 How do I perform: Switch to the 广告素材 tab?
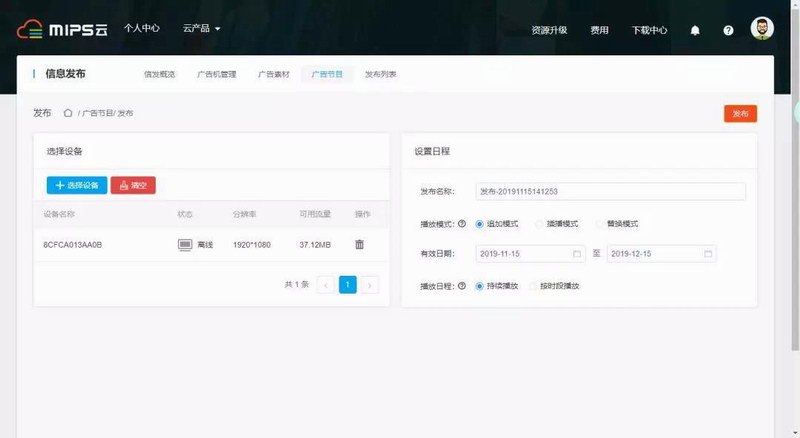(273, 74)
